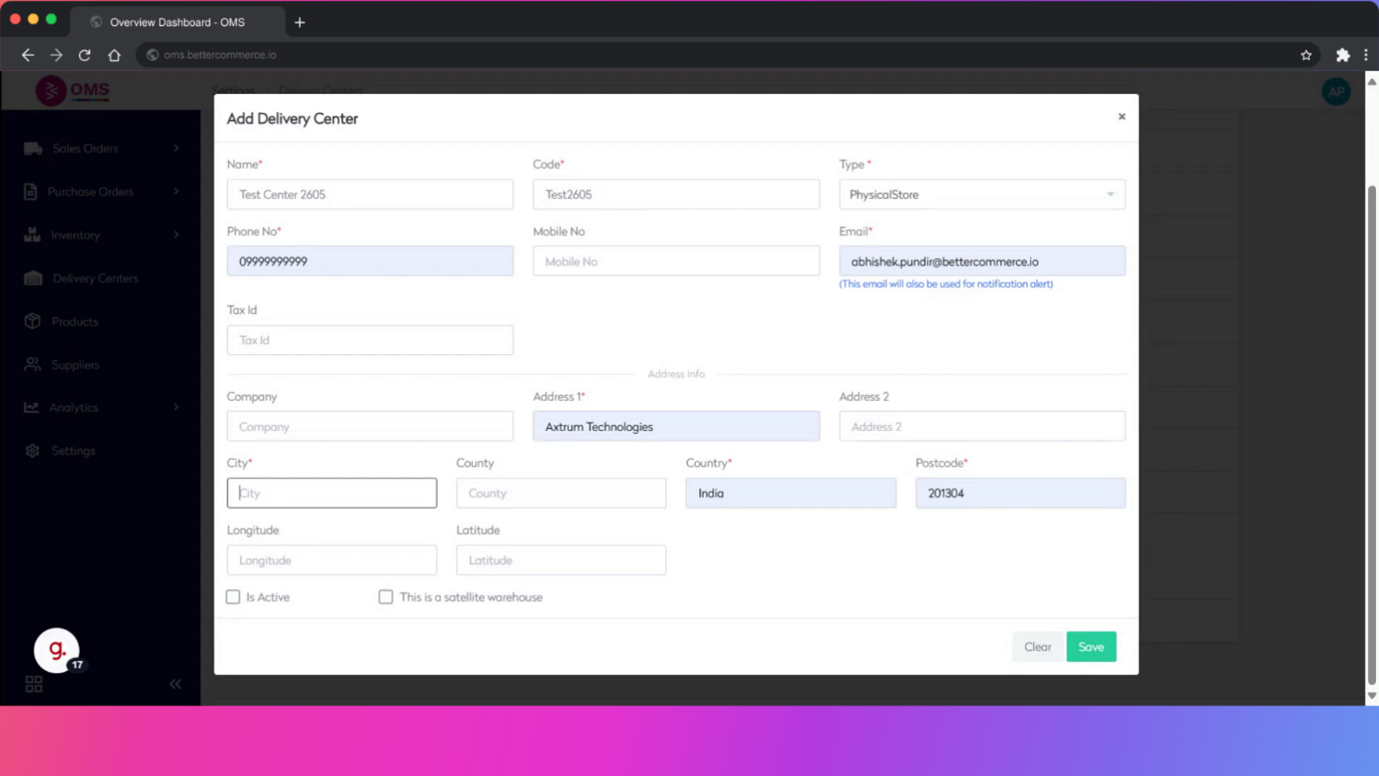The width and height of the screenshot is (1379, 776).
Task: Focus the City input field
Action: [x=332, y=493]
